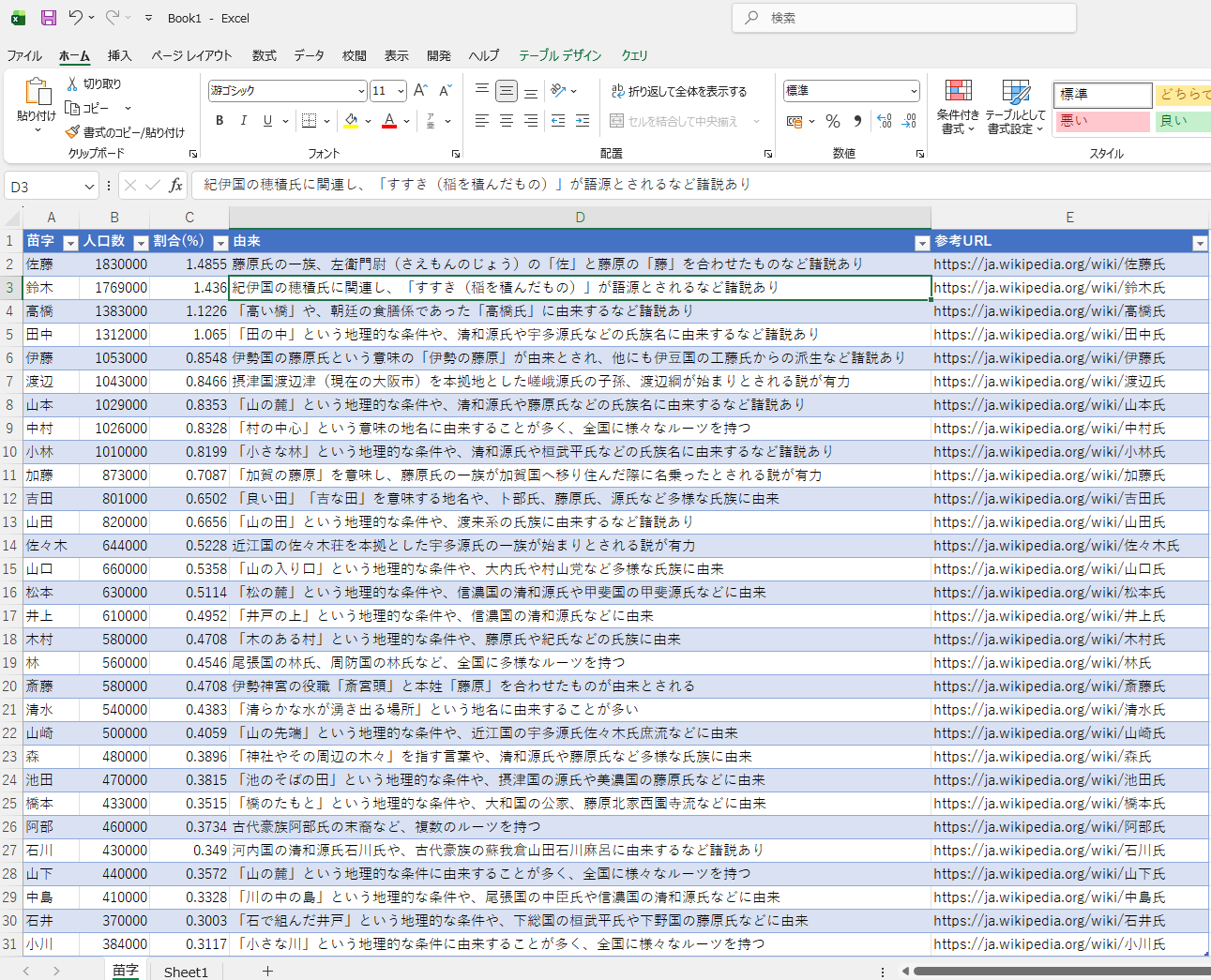Switch to the Sheet1 worksheet tab
The width and height of the screenshot is (1211, 980).
pyautogui.click(x=186, y=972)
